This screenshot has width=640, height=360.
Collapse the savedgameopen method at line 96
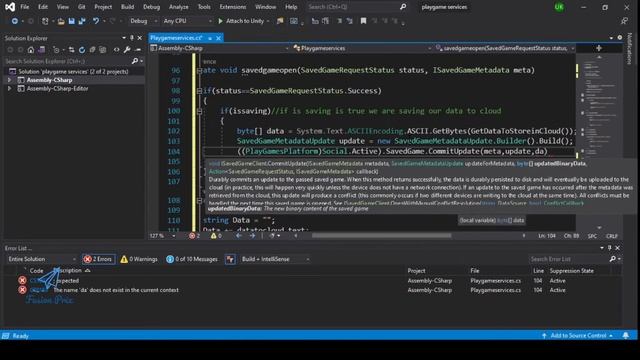coord(199,70)
